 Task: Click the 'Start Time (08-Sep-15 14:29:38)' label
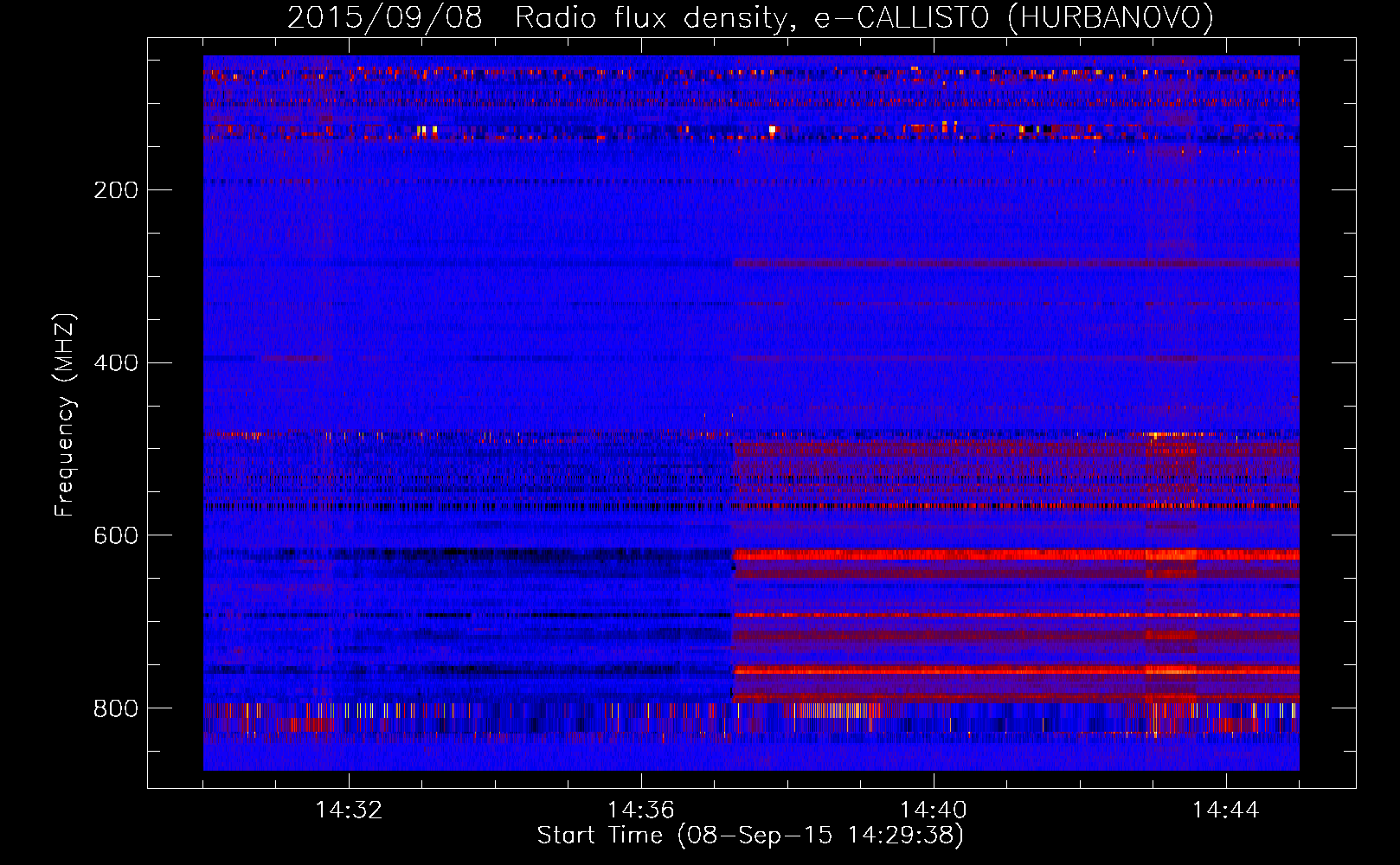750,836
